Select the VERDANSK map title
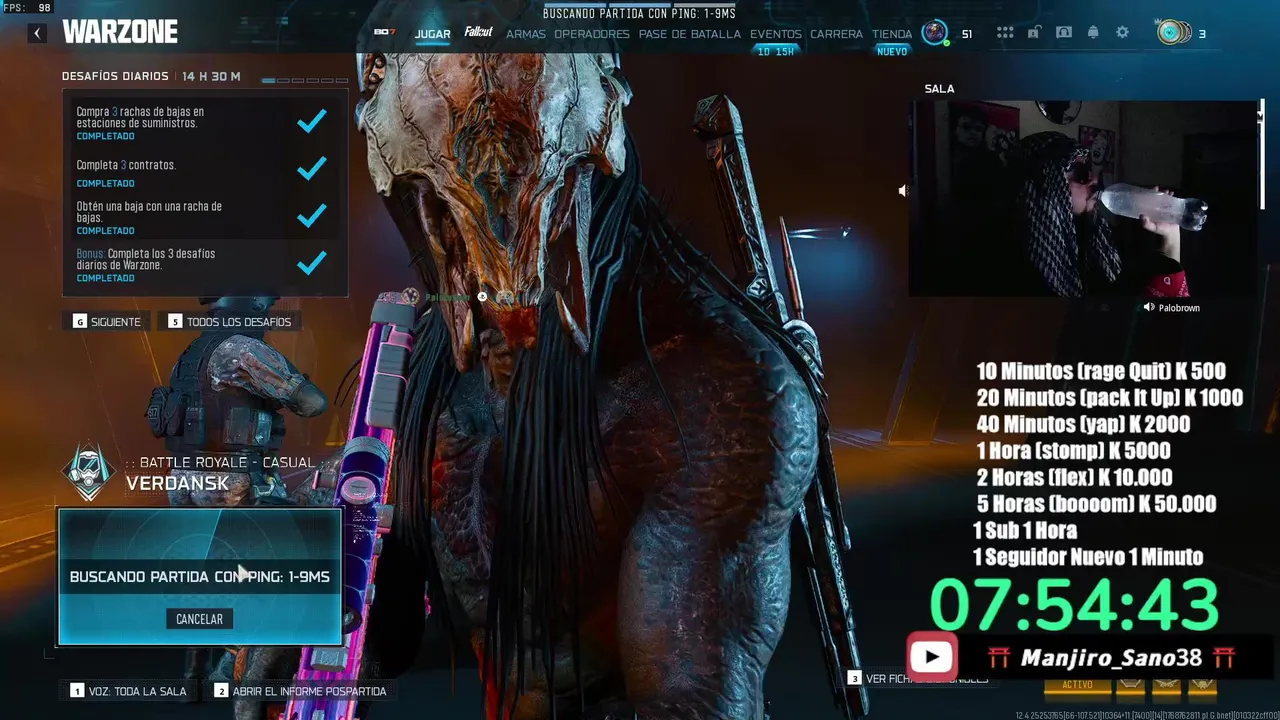This screenshot has width=1280, height=720. [177, 483]
